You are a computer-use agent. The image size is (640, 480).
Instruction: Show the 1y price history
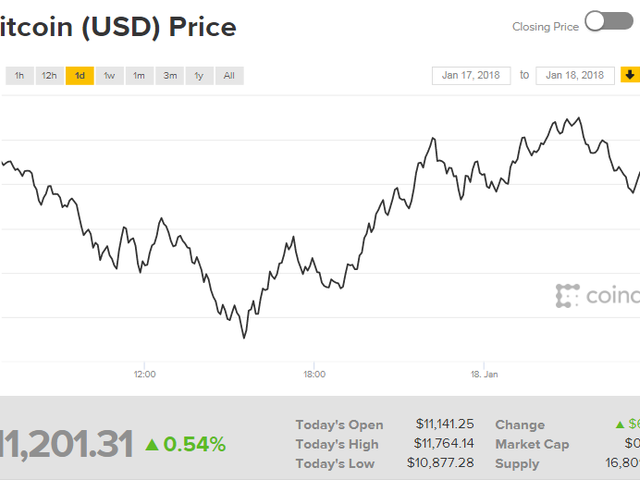200,76
